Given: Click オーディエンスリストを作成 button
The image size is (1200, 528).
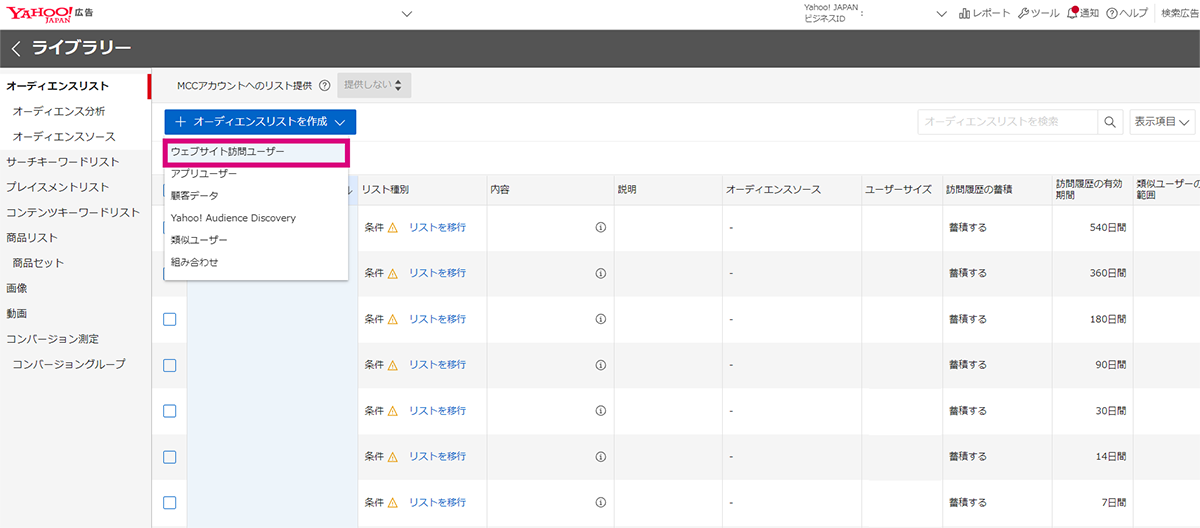Looking at the screenshot, I should pos(260,122).
